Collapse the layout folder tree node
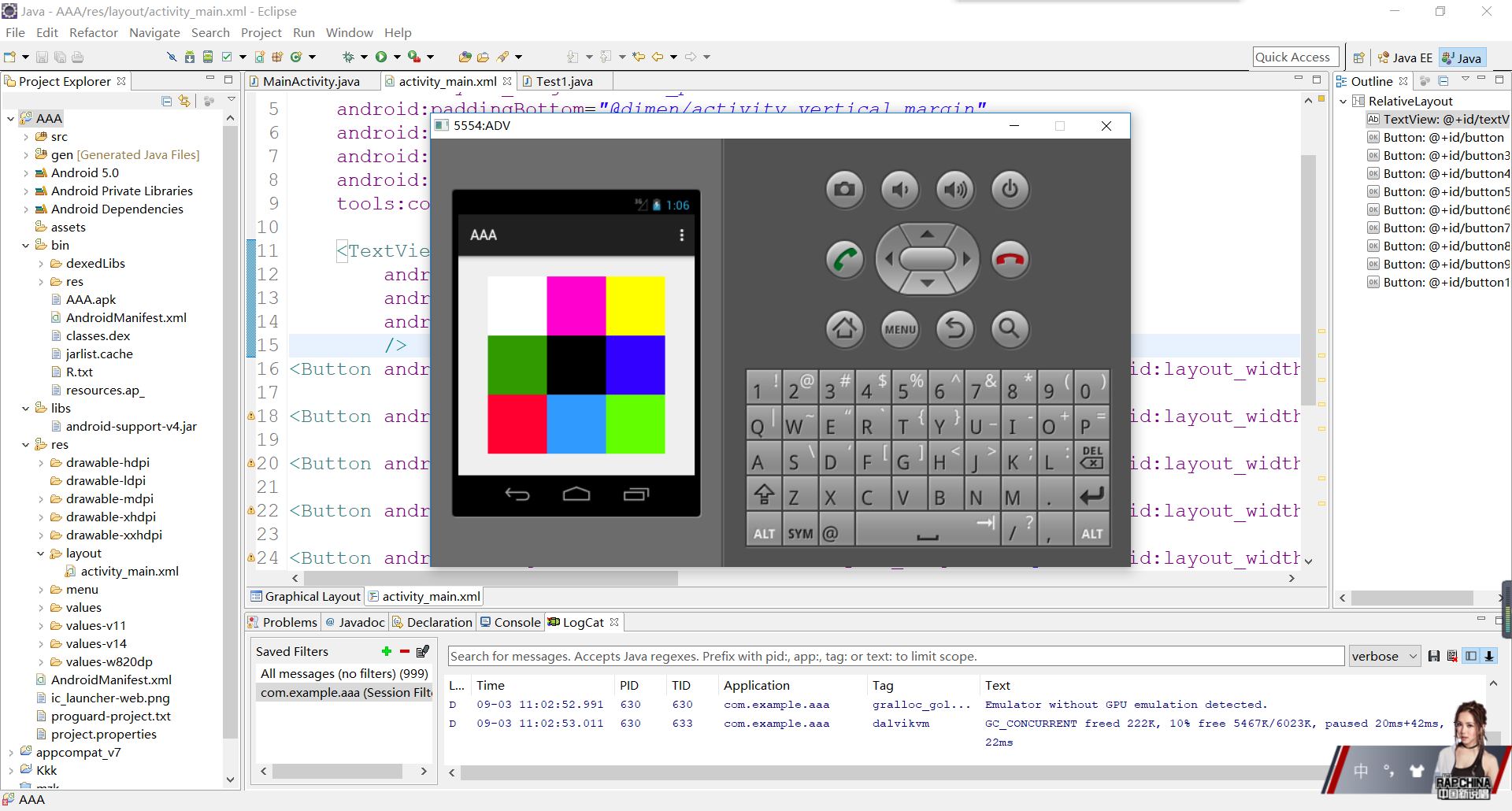 click(41, 554)
